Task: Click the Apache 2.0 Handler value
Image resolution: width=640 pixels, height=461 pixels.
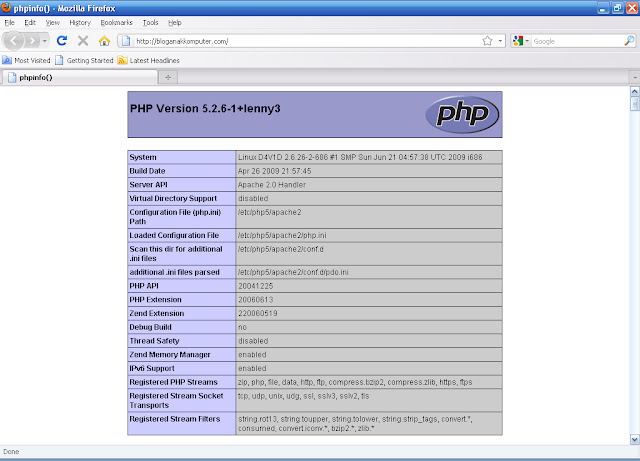Action: pyautogui.click(x=272, y=185)
